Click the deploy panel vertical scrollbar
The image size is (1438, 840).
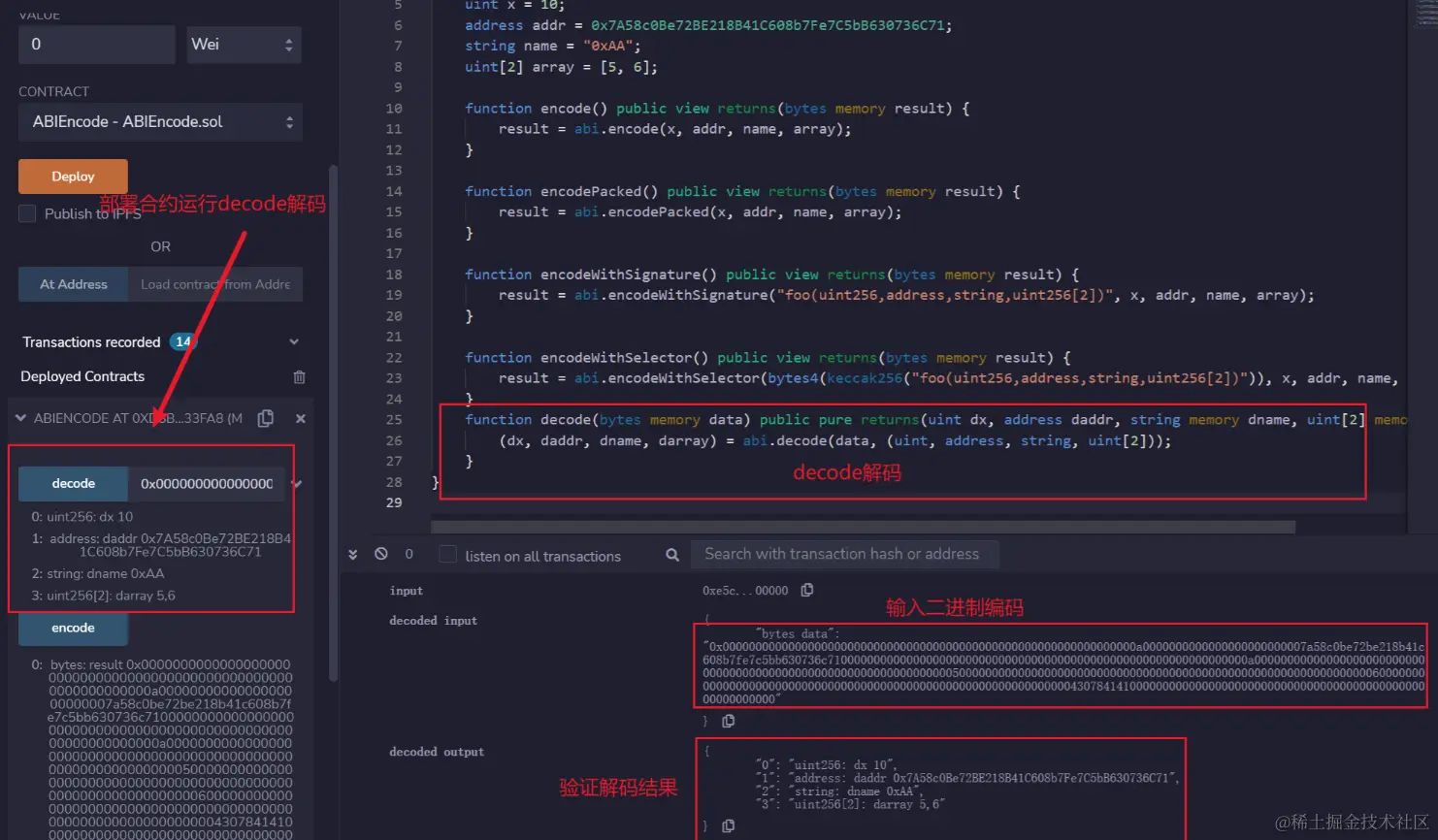(334, 422)
